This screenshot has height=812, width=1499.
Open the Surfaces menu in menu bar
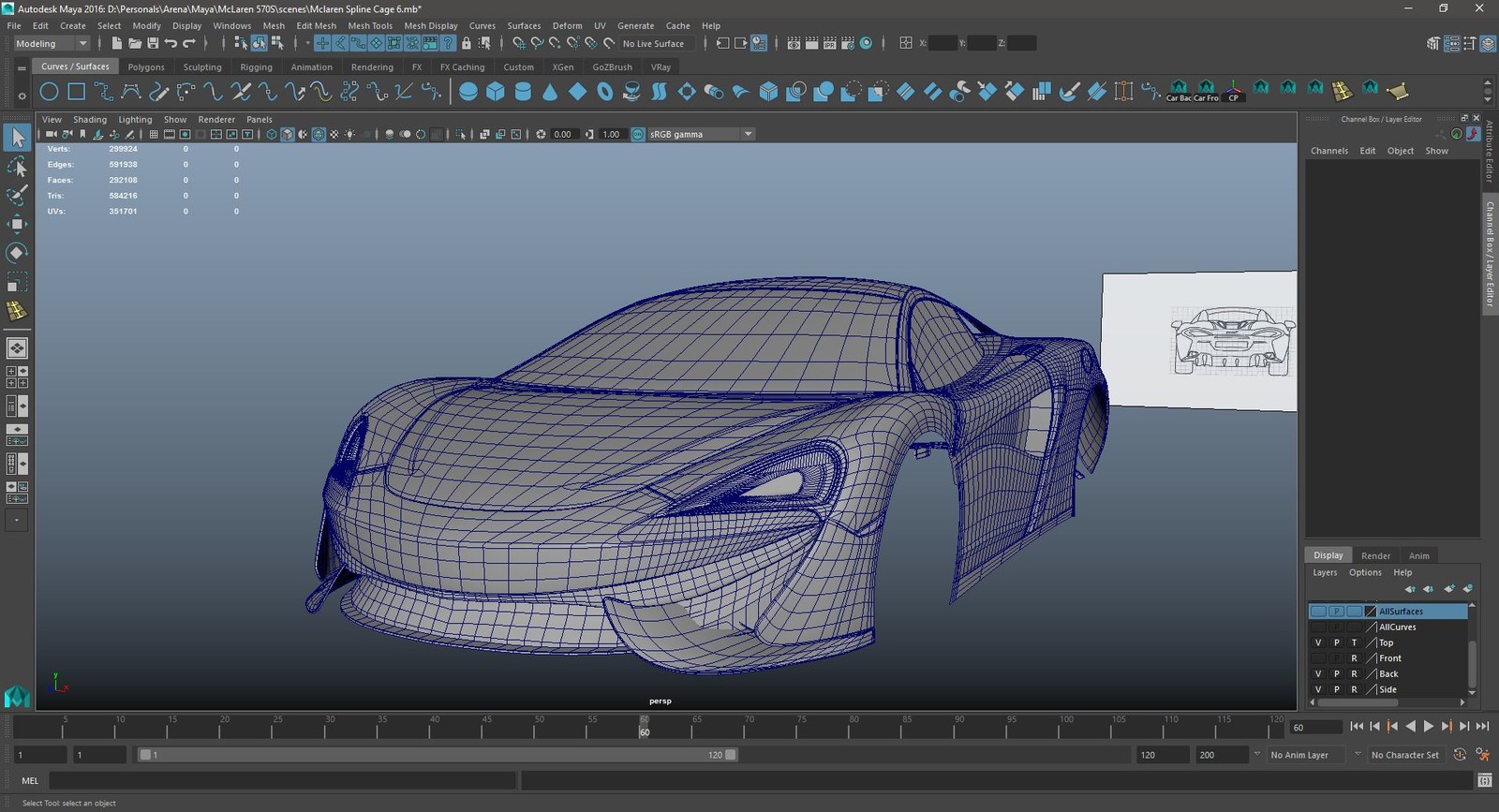pos(524,26)
